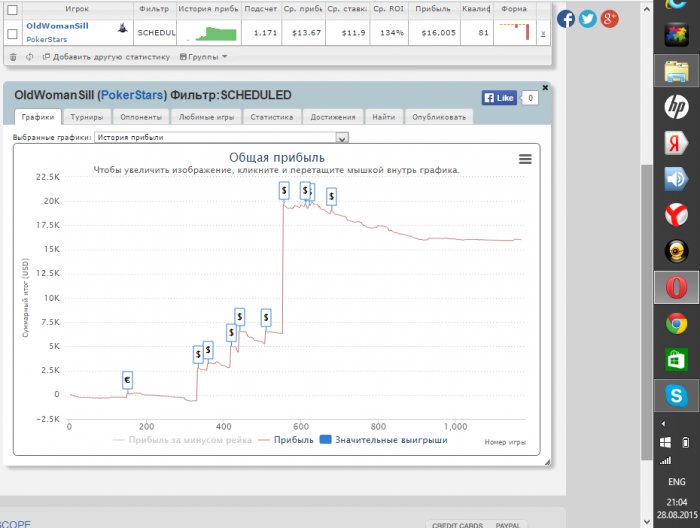Share page via Google Plus icon
Viewport: 700px width, 528px height.
[609, 19]
